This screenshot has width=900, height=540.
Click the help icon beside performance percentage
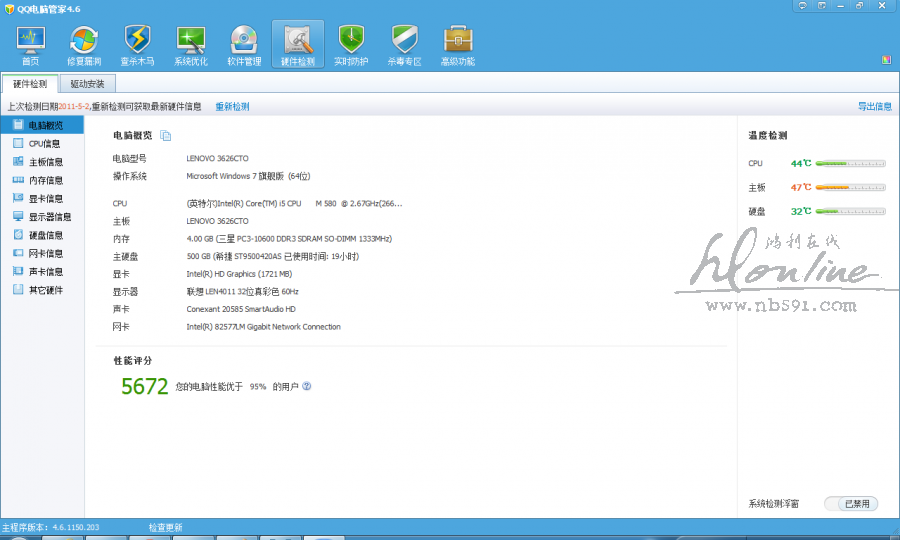[x=307, y=386]
